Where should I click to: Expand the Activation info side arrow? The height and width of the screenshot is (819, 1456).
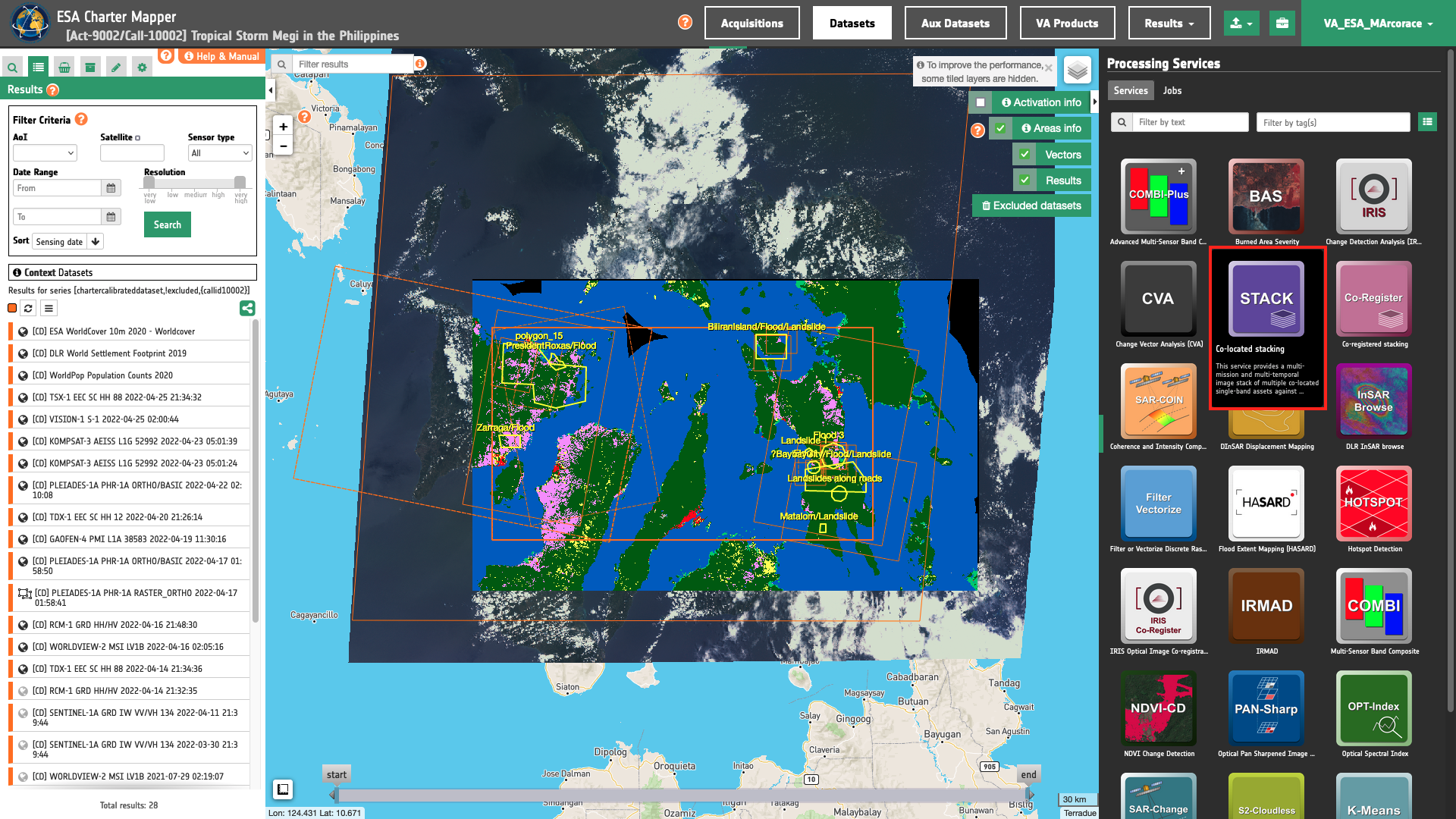click(x=1094, y=102)
